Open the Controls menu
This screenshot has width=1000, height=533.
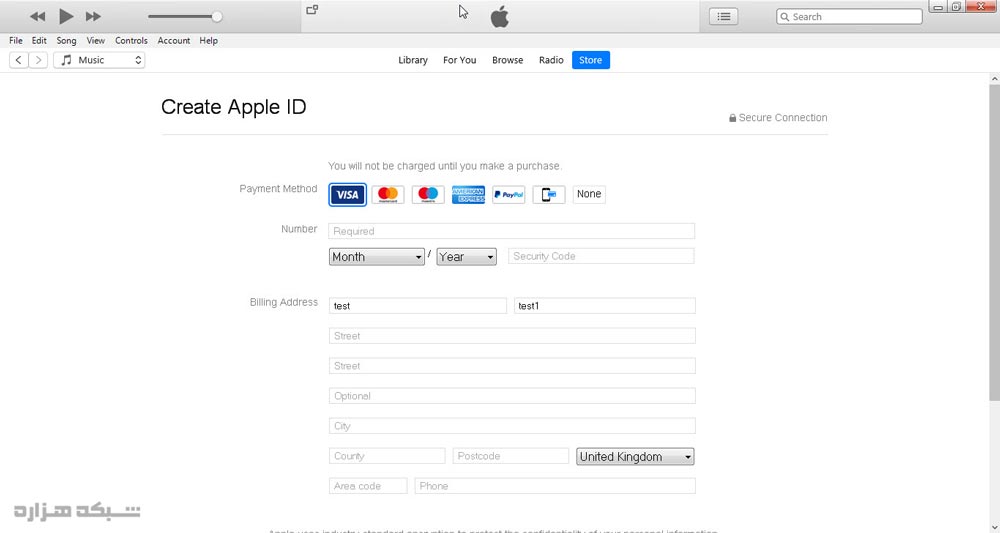click(131, 40)
